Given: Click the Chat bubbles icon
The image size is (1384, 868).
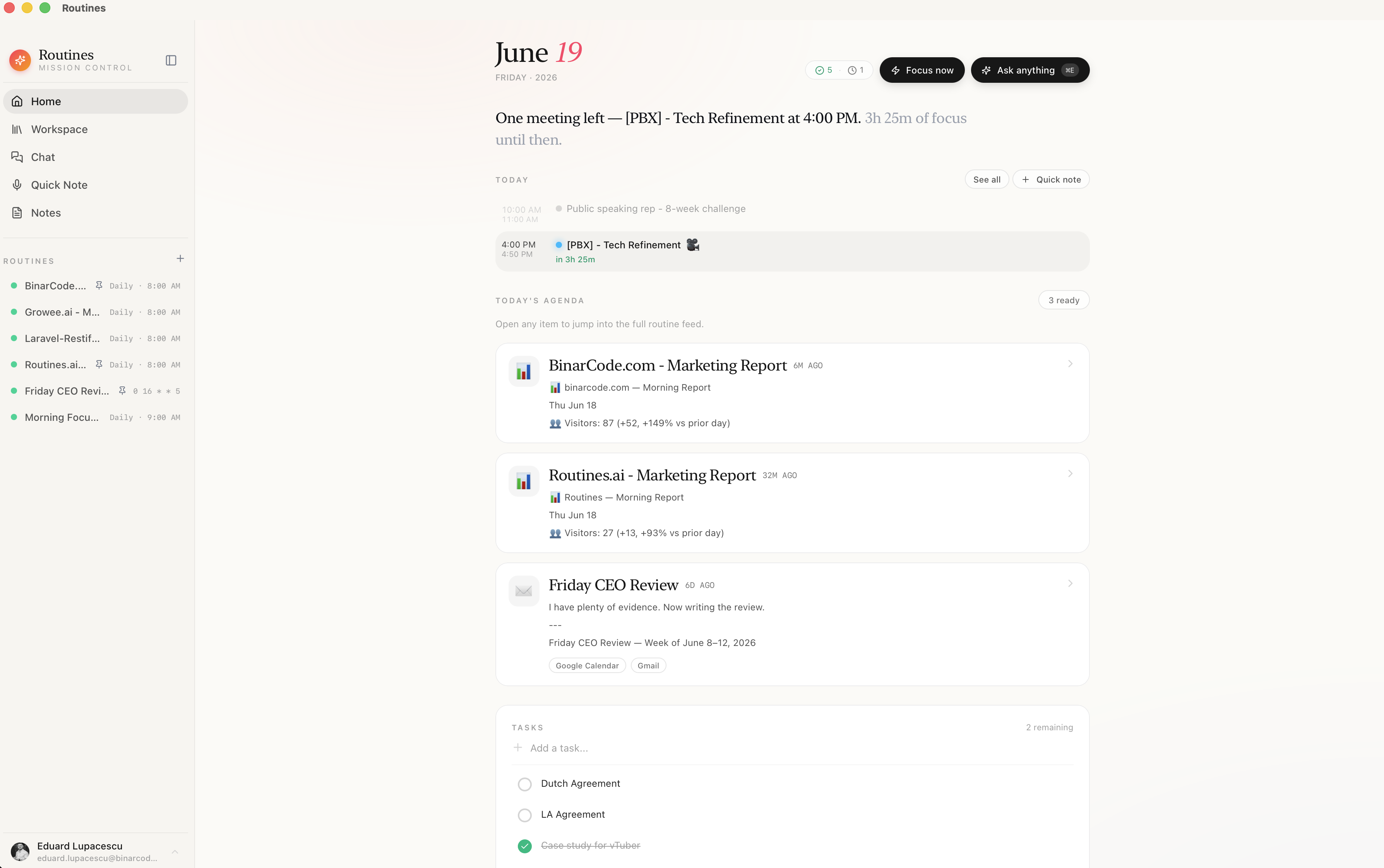Looking at the screenshot, I should [17, 157].
